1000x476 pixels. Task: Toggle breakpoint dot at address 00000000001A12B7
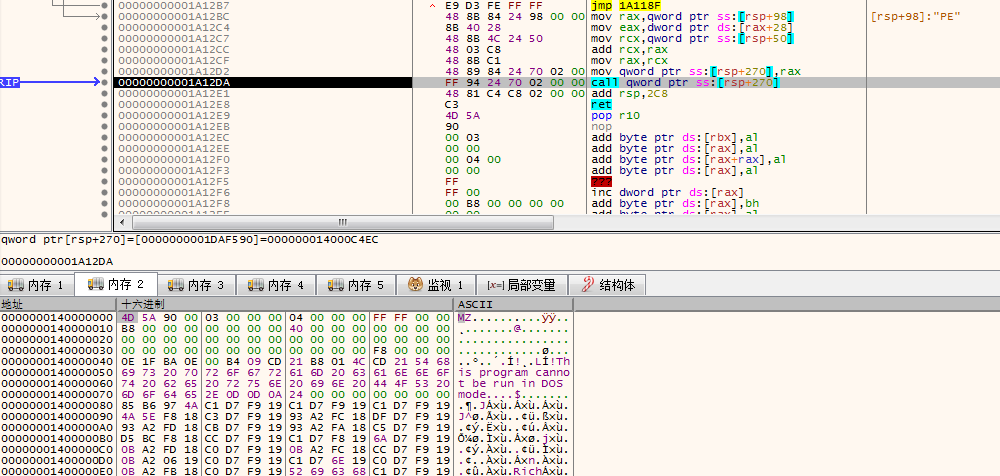[104, 5]
